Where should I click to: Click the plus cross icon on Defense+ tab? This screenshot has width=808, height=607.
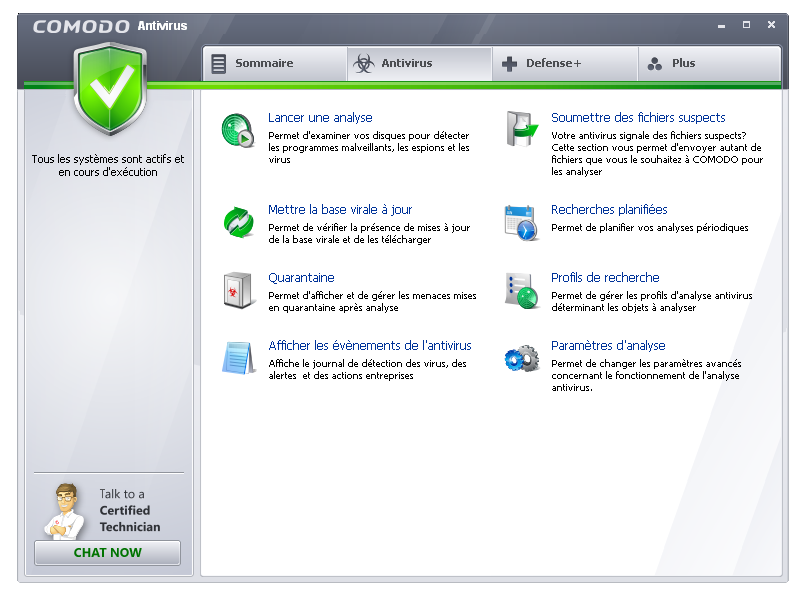click(x=509, y=64)
